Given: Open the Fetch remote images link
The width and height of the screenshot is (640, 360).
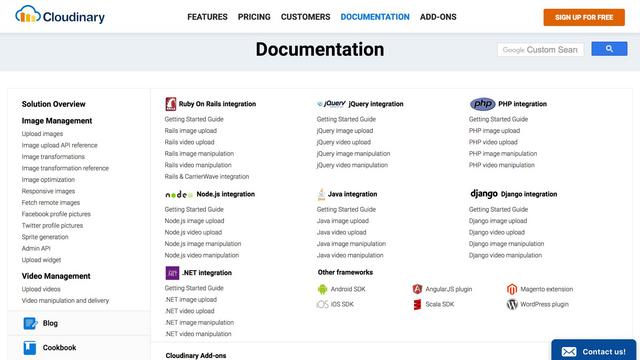Looking at the screenshot, I should pos(51,202).
